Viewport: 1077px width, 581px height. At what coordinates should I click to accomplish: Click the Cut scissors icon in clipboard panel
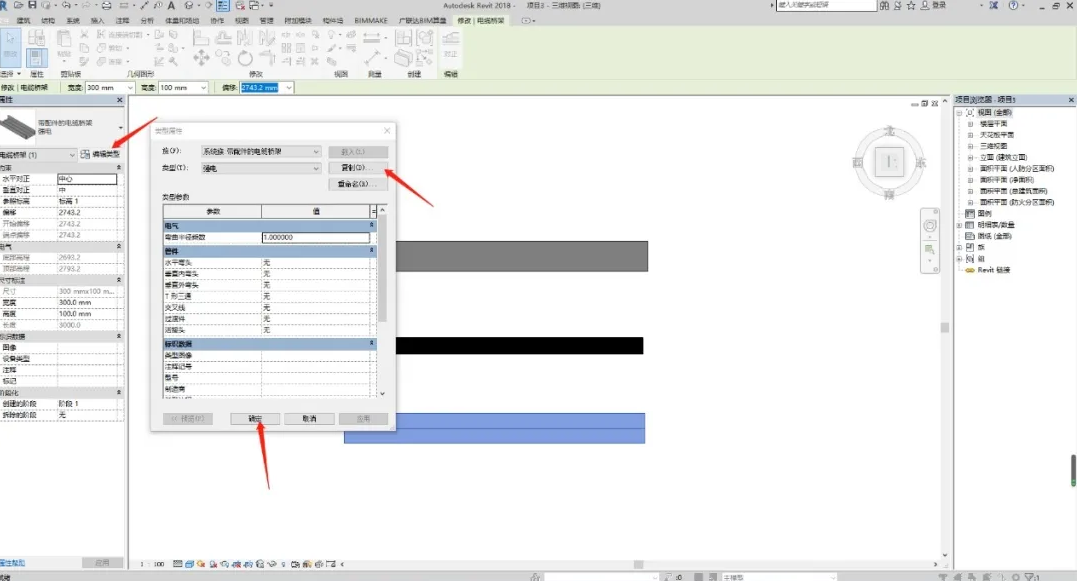tap(84, 34)
